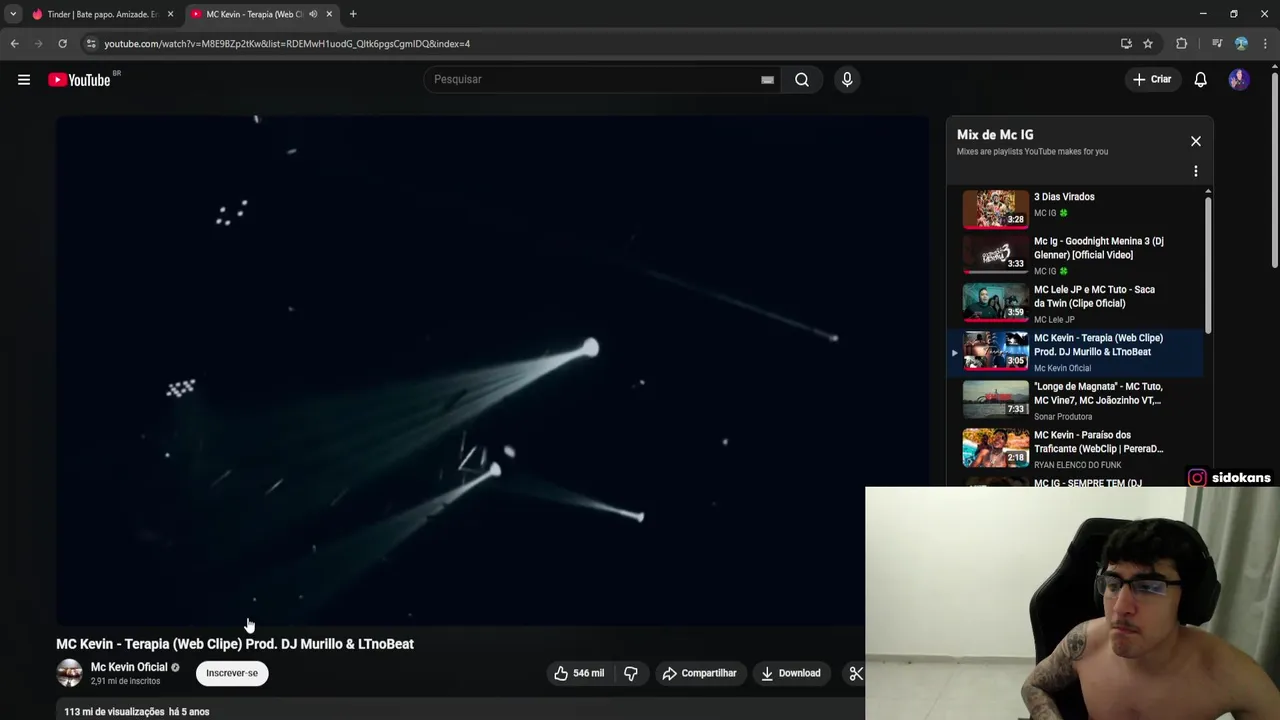Close the MC Kevin - Terapia browser tab

point(329,14)
